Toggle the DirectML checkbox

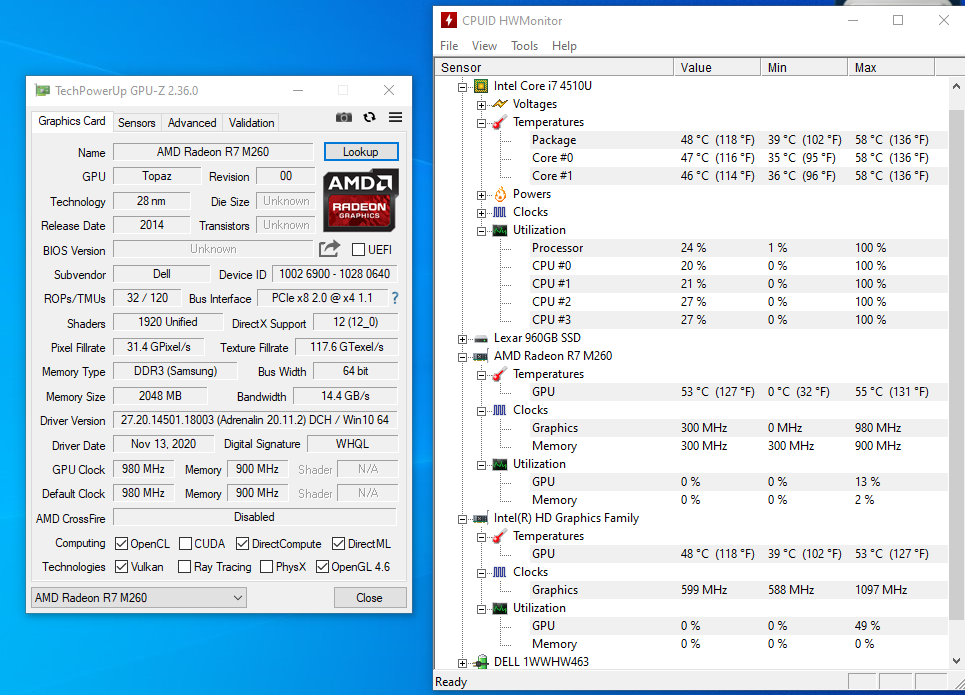tap(338, 544)
